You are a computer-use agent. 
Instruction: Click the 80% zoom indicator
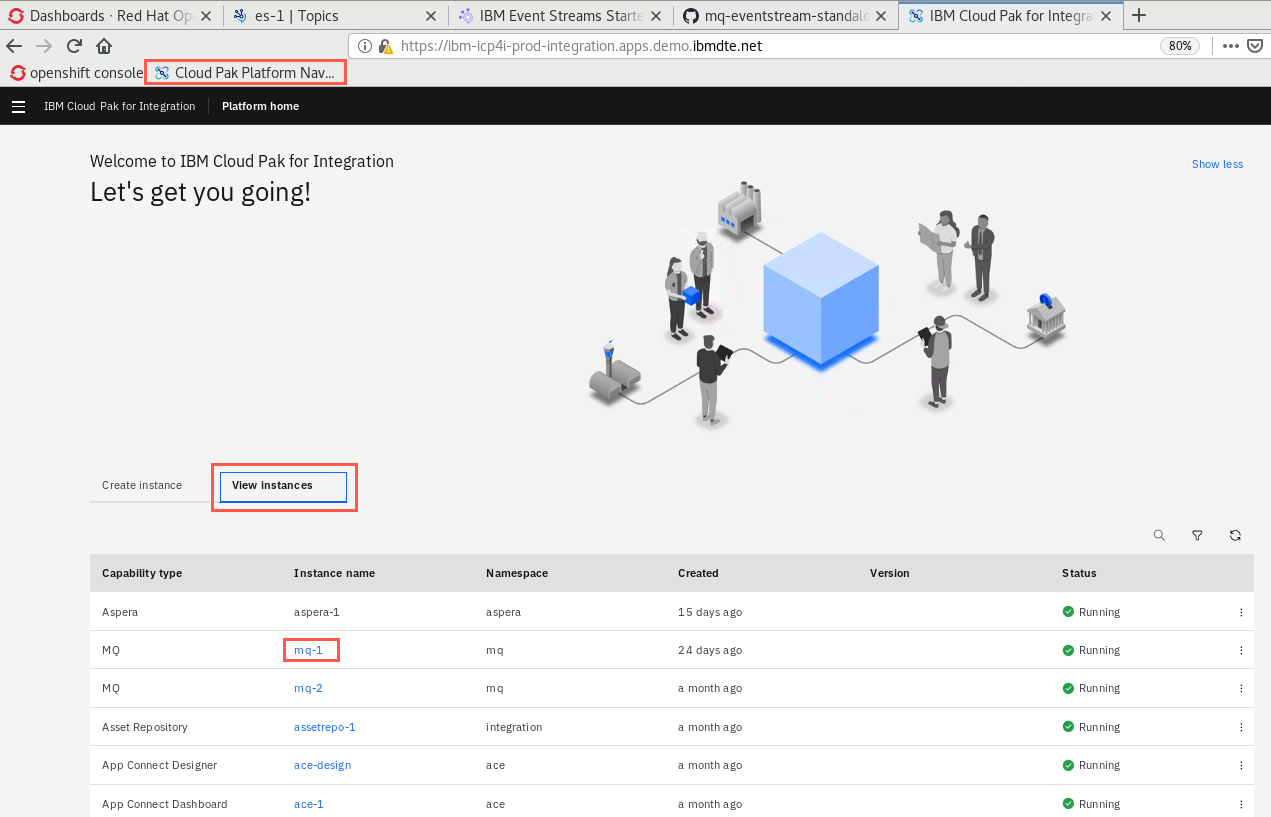point(1180,46)
